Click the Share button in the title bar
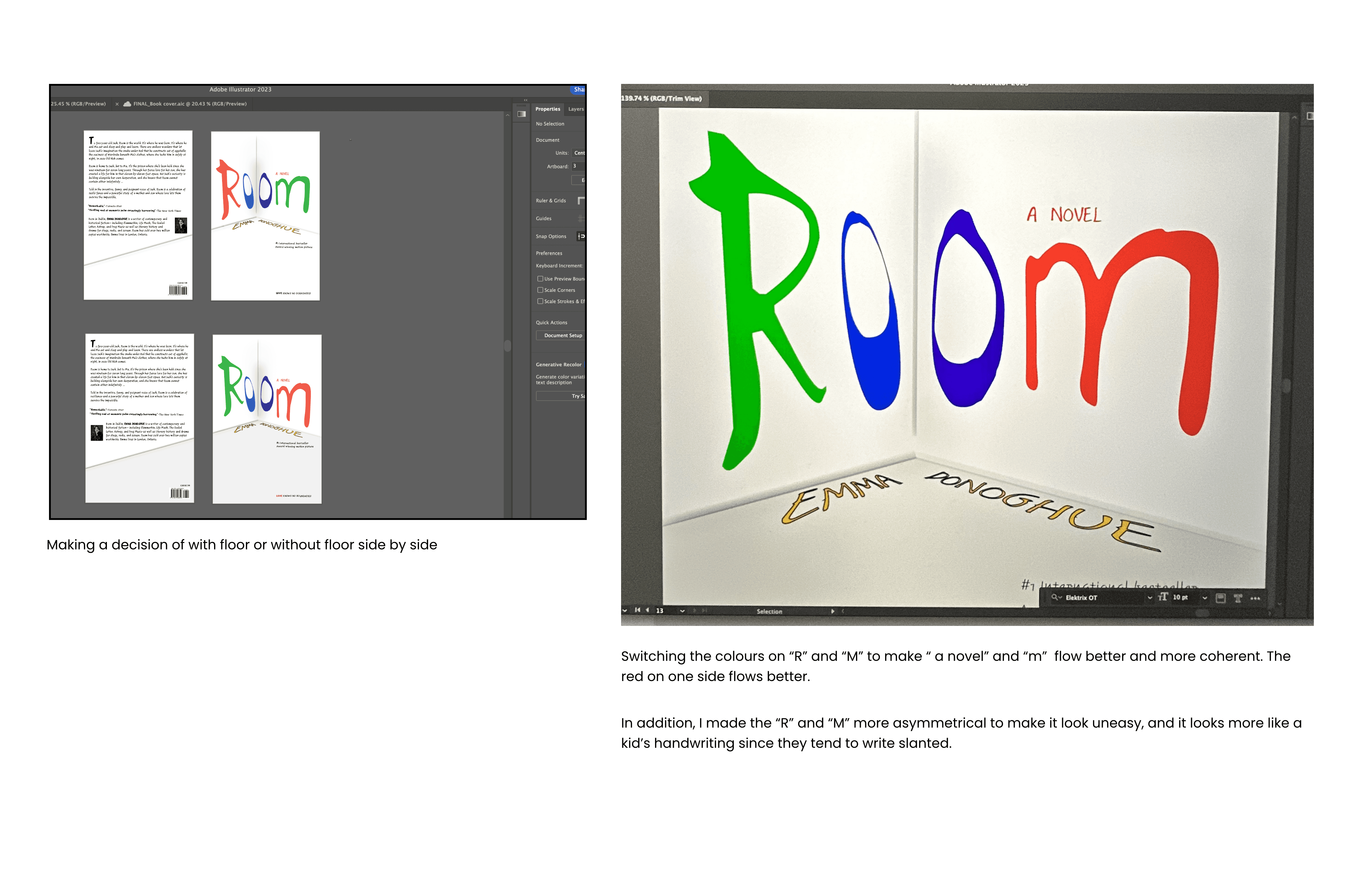Image resolution: width=1361 pixels, height=896 pixels. pos(578,90)
